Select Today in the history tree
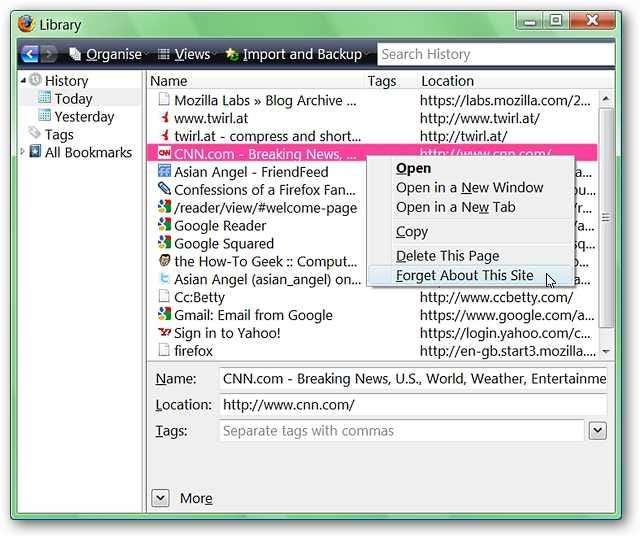640x538 pixels. click(x=73, y=99)
